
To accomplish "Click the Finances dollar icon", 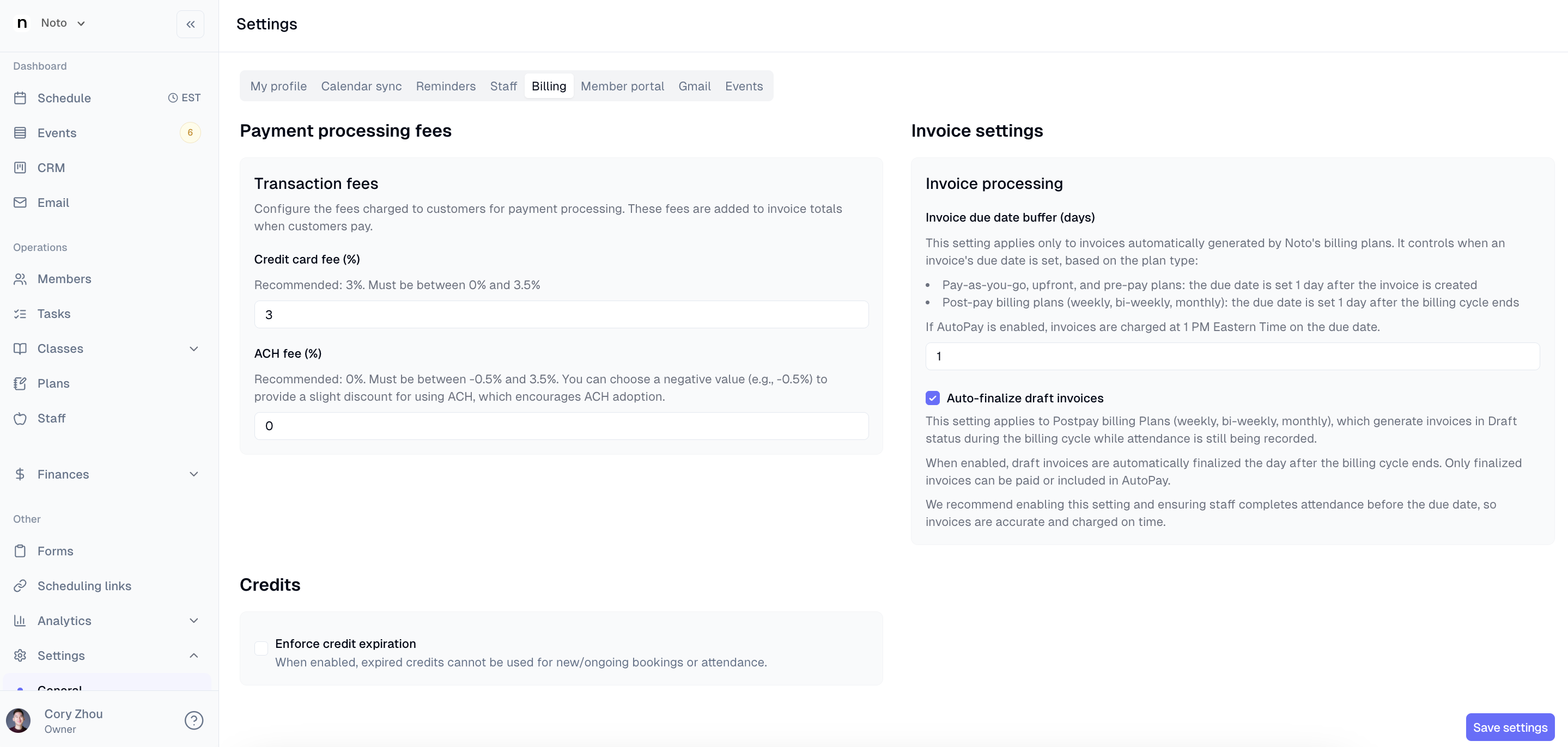I will 20,474.
